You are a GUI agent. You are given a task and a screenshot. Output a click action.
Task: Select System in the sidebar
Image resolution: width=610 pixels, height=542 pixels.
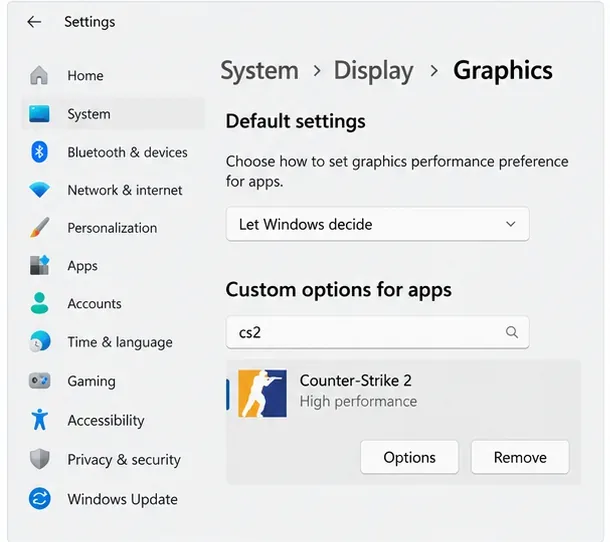(113, 114)
